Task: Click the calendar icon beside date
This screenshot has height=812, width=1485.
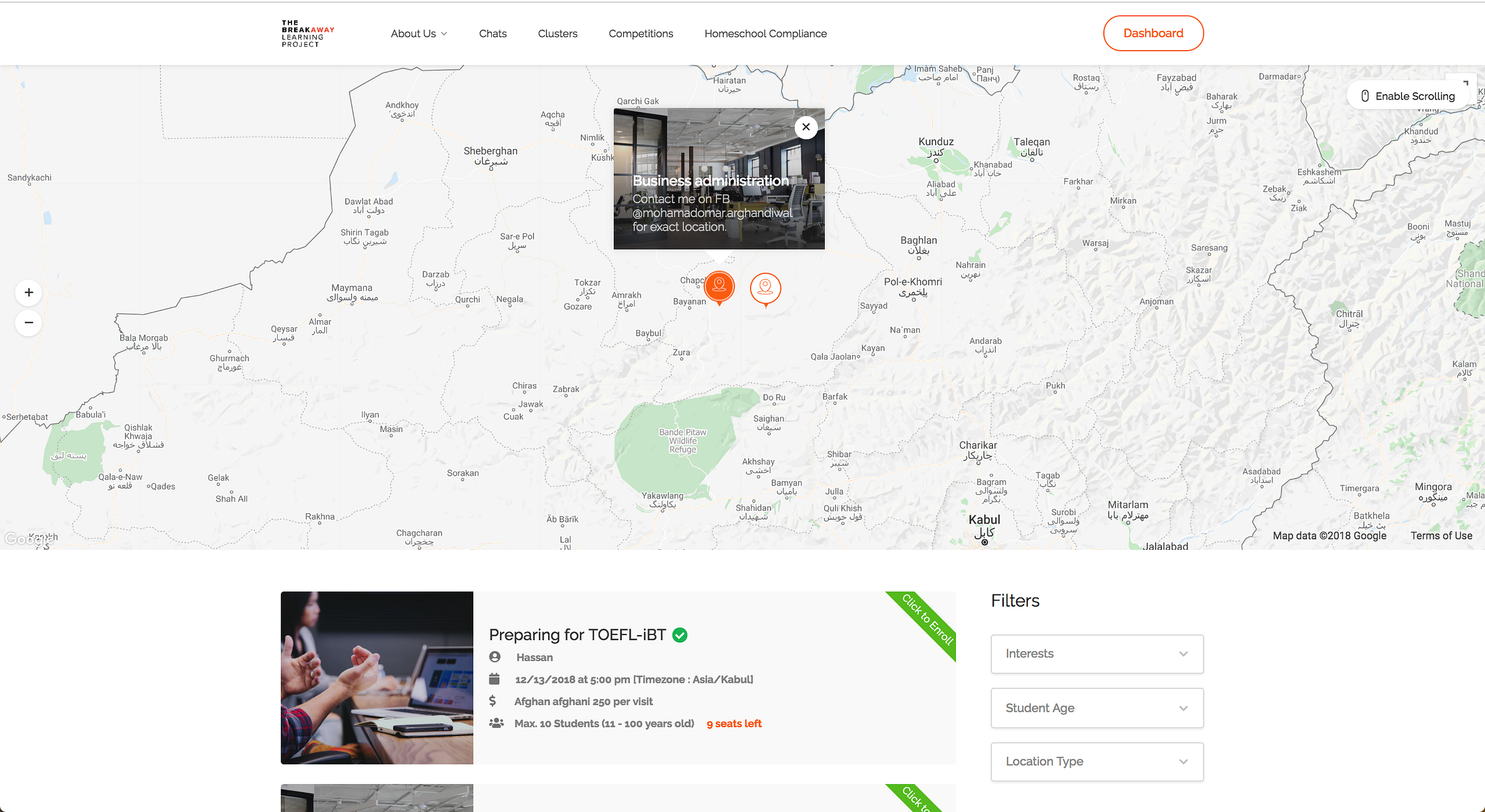Action: click(x=494, y=679)
